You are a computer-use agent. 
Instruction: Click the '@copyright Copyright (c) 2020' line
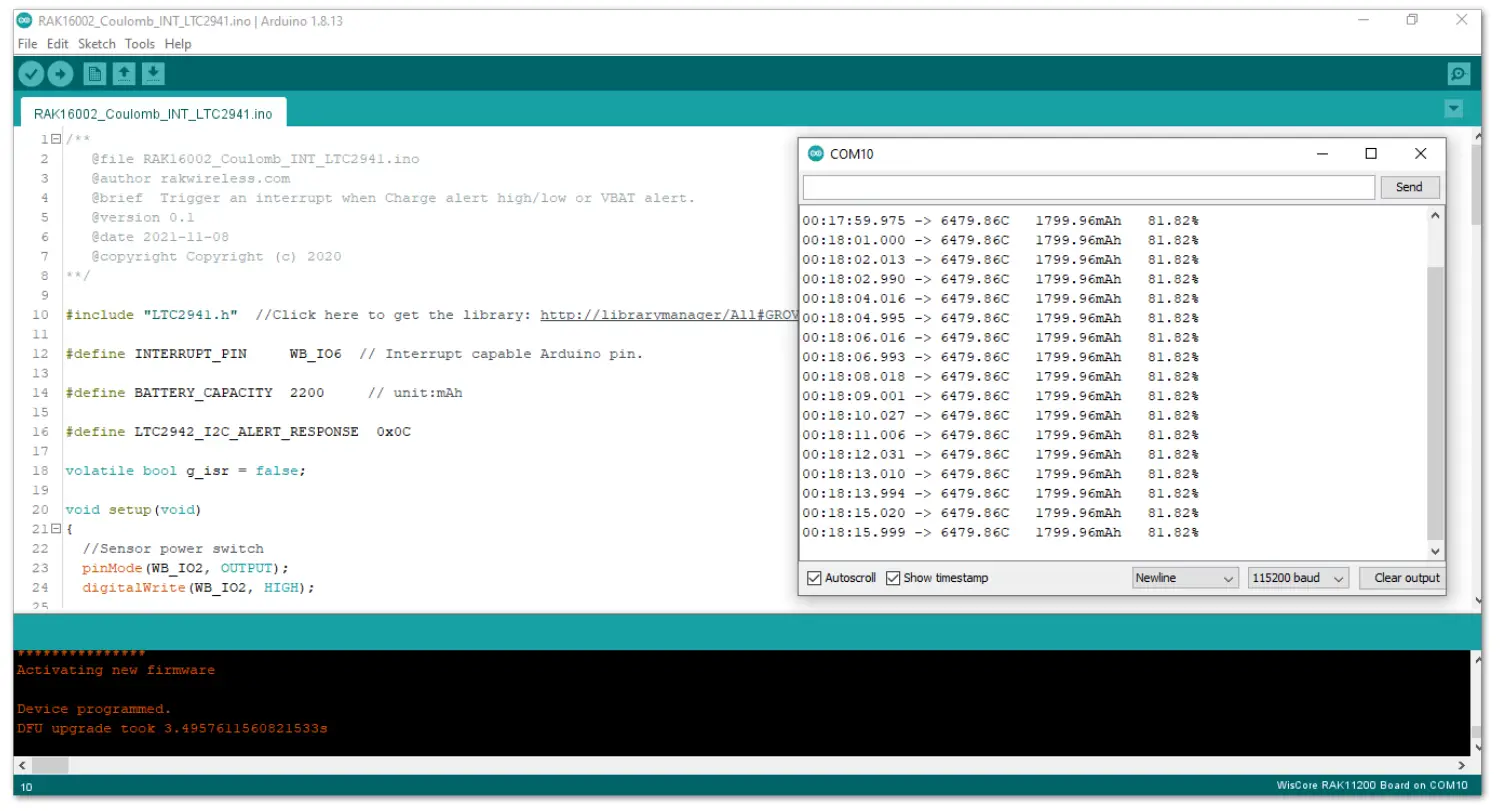[x=216, y=257]
